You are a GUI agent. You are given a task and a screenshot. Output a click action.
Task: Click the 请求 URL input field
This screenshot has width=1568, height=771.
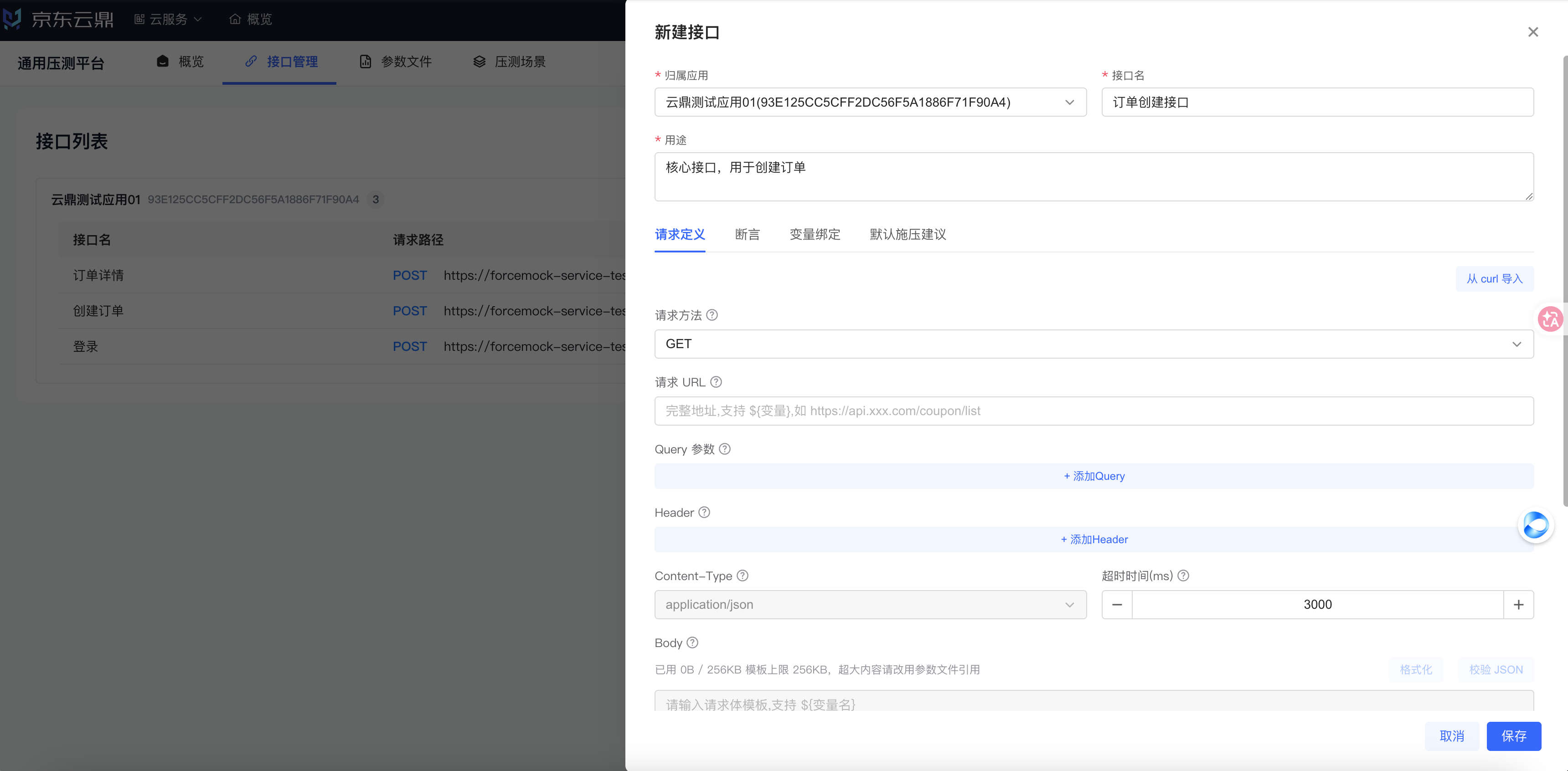[1093, 411]
